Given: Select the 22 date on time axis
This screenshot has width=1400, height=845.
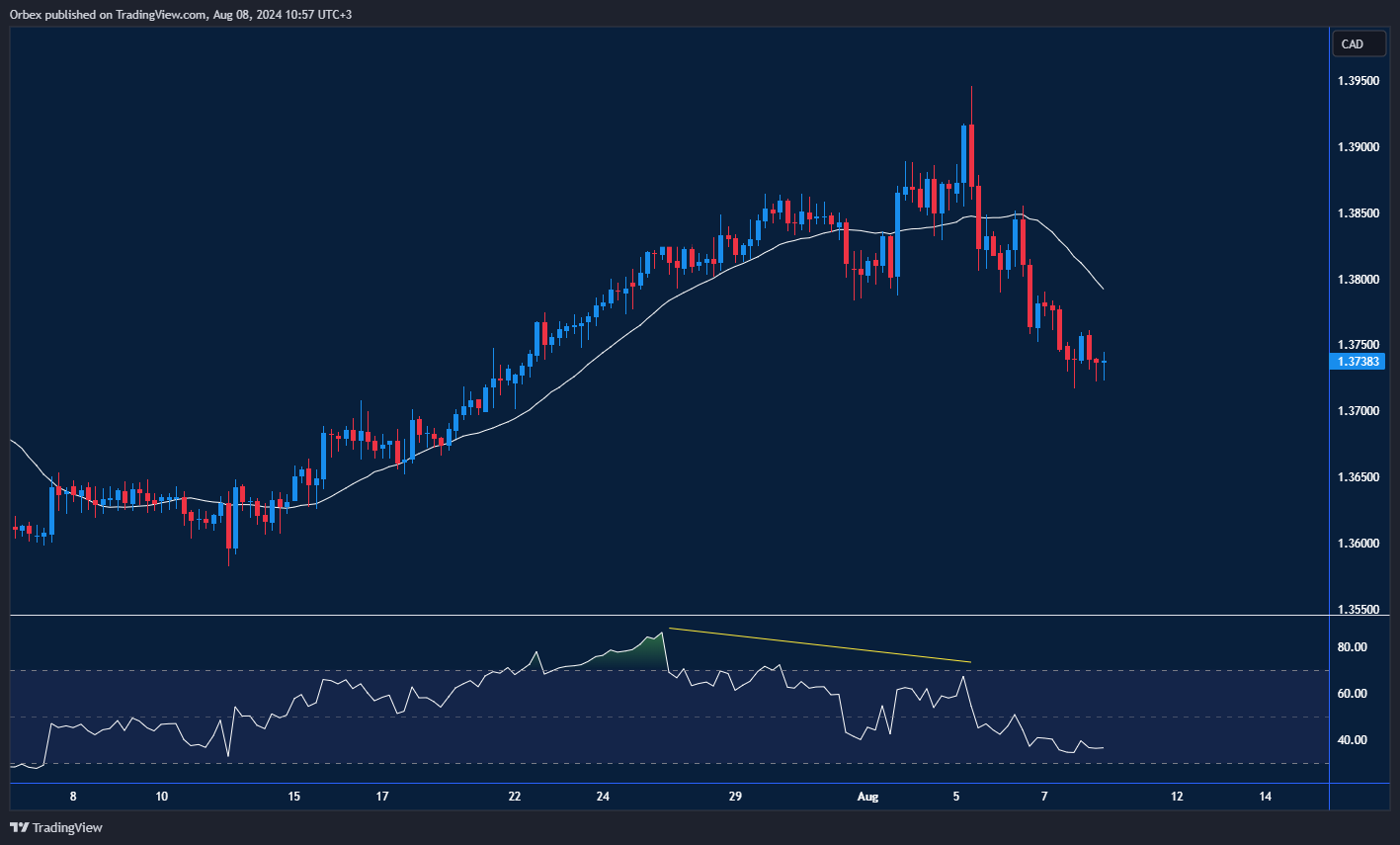Looking at the screenshot, I should [515, 796].
